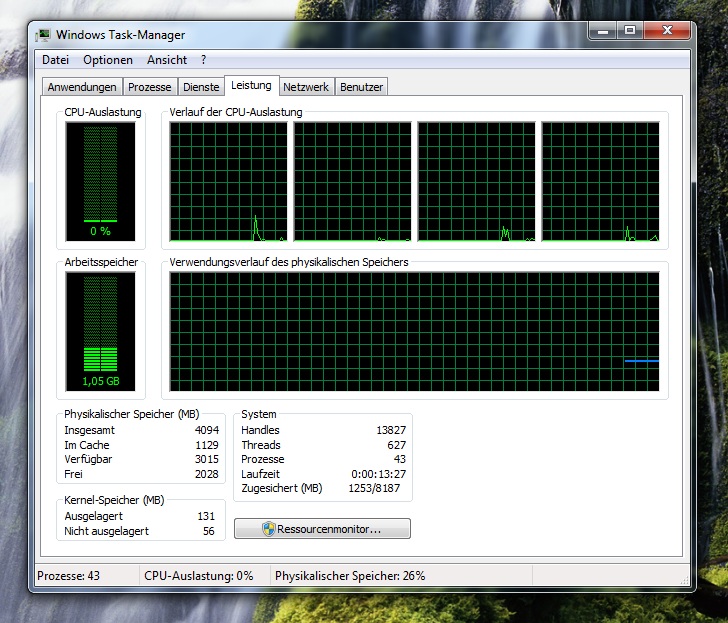Open the Ansicht menu
728x623 pixels.
[x=167, y=60]
